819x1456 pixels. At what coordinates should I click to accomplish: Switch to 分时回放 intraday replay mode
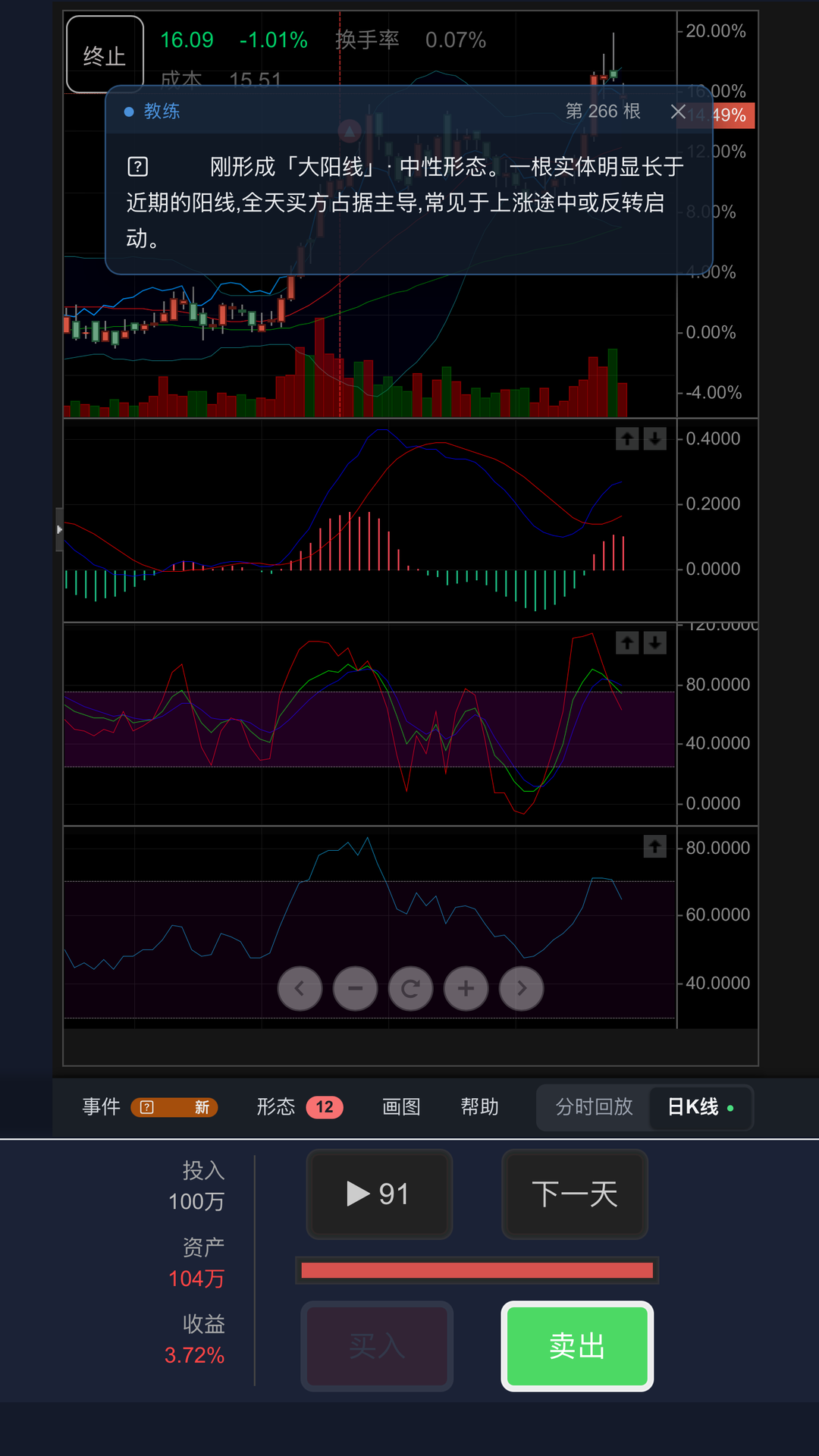pyautogui.click(x=594, y=1107)
